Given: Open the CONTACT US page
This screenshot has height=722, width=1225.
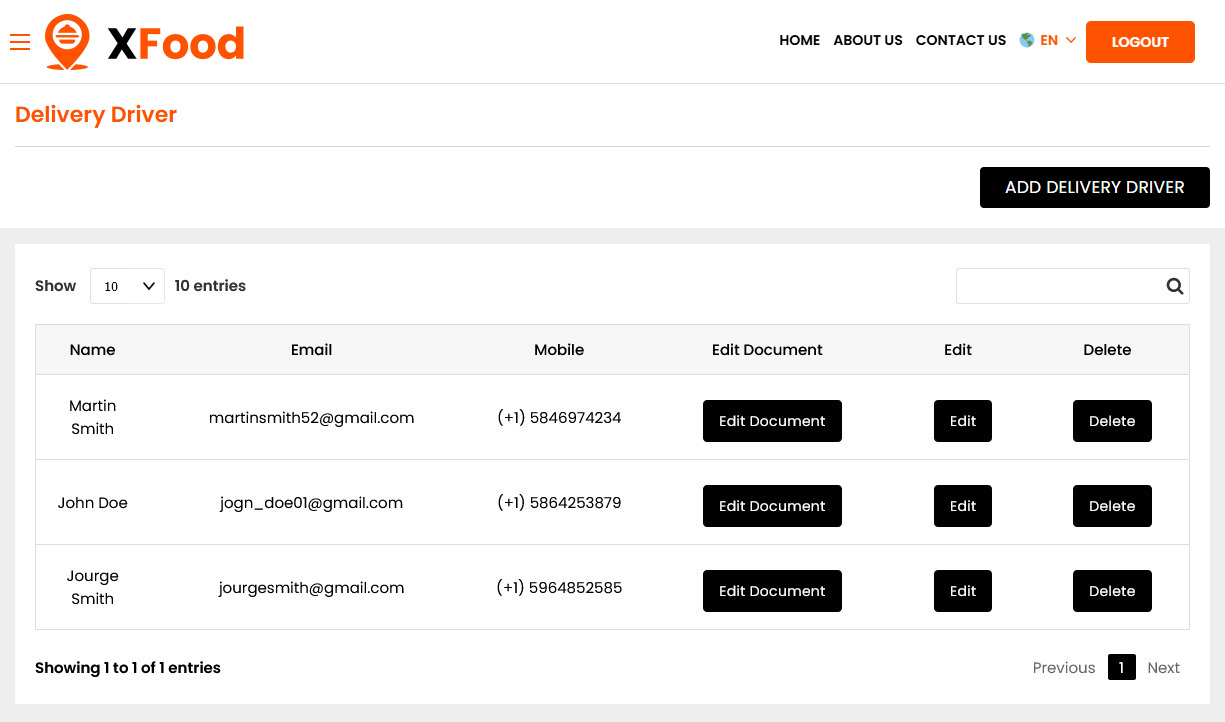Looking at the screenshot, I should point(960,41).
